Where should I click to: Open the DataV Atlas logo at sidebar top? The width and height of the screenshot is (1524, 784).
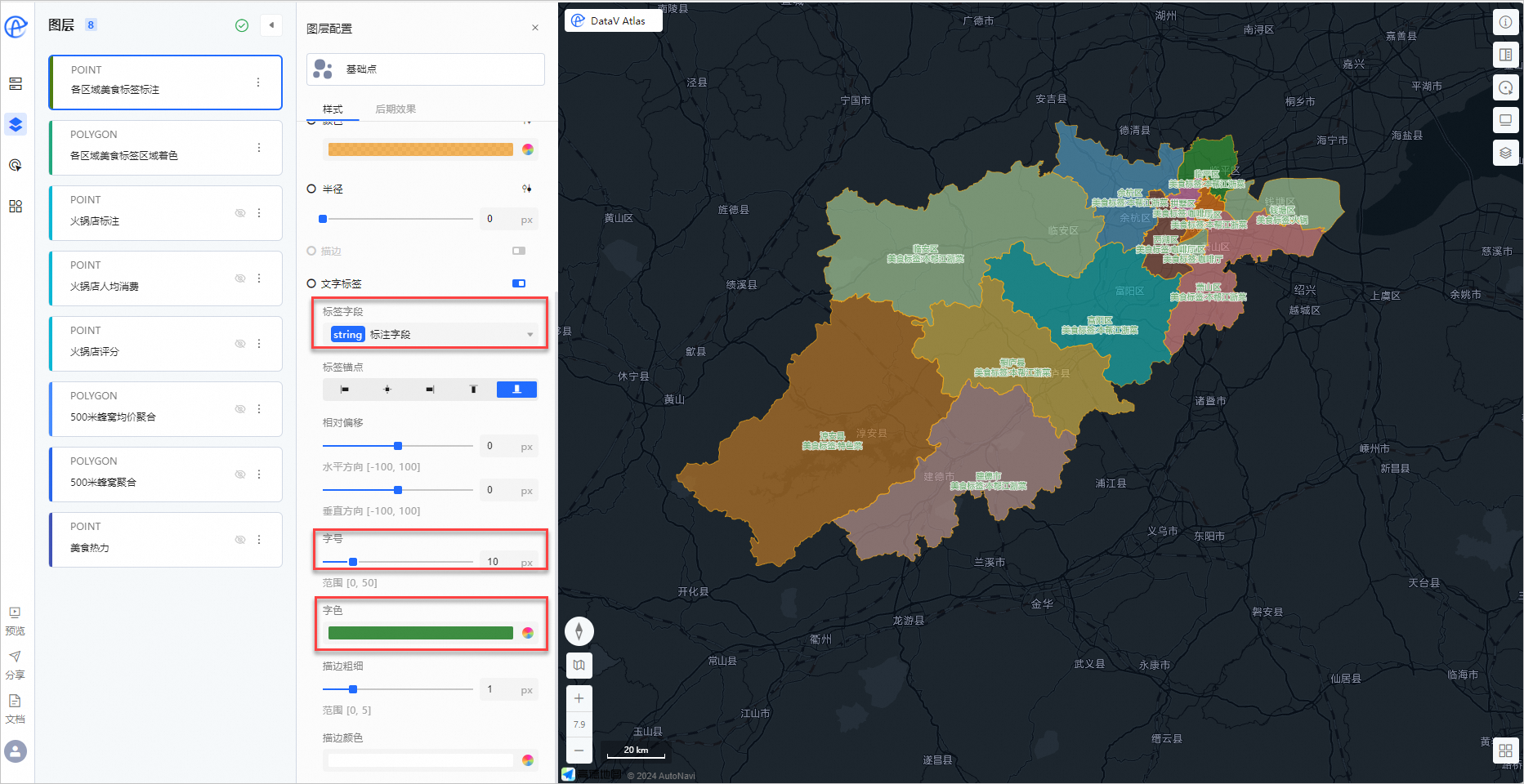click(16, 26)
